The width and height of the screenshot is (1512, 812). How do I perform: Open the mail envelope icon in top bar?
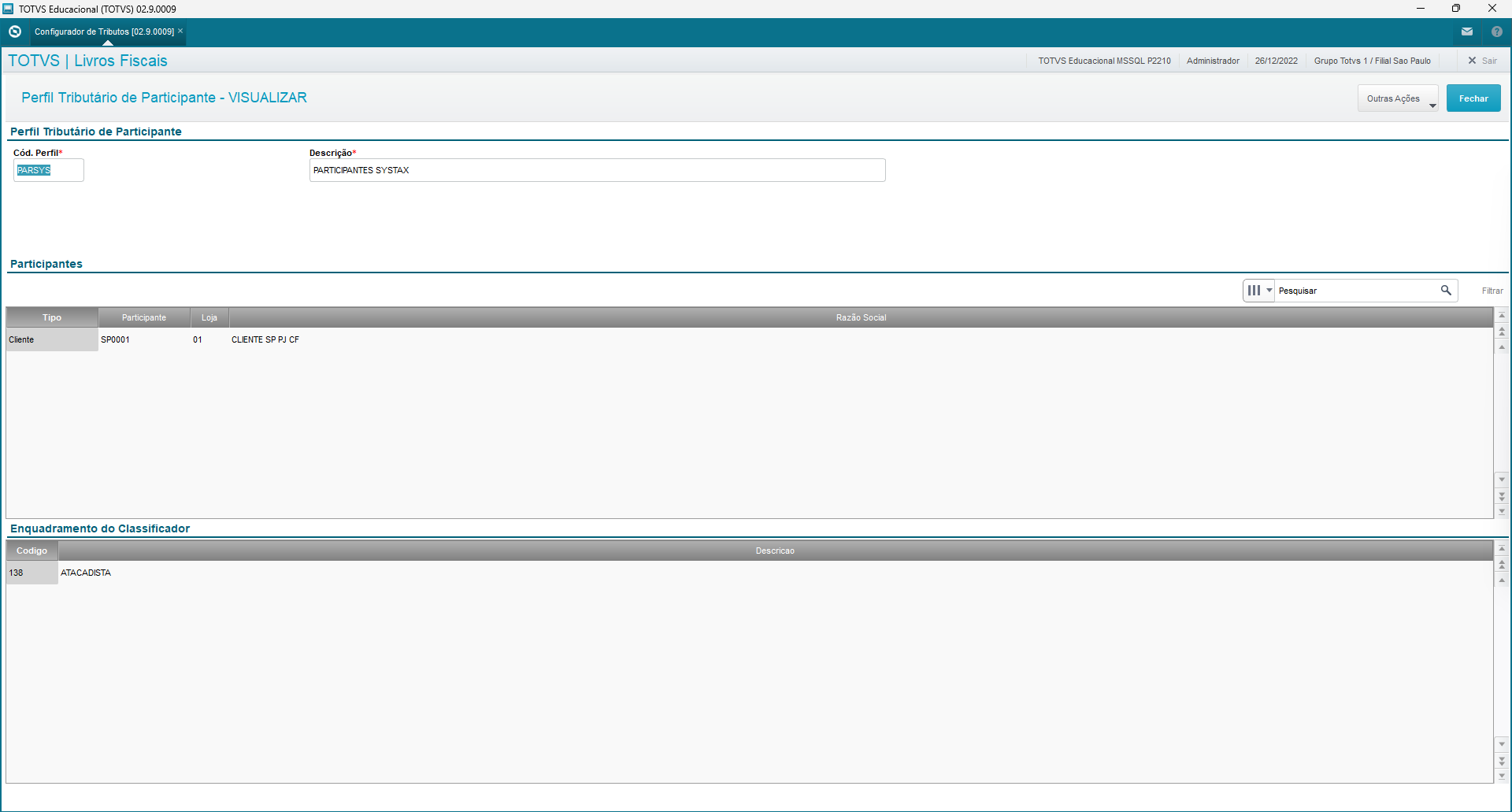coord(1467,32)
